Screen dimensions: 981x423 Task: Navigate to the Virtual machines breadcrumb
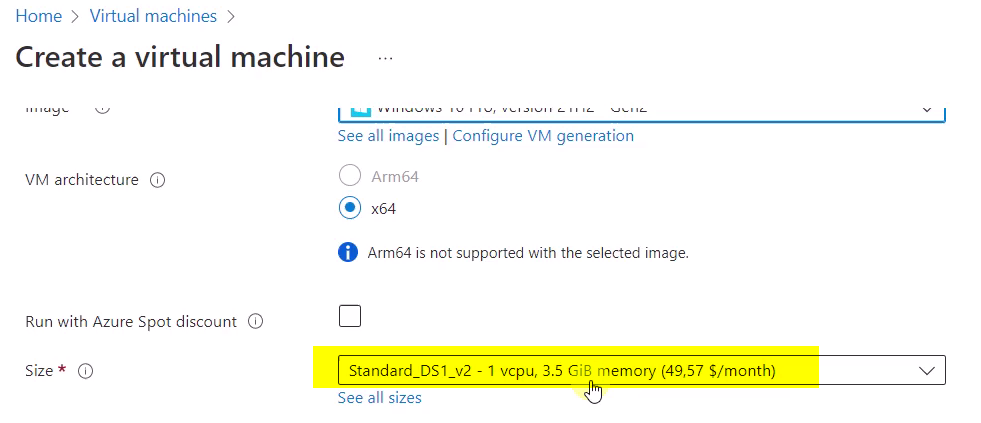(x=153, y=16)
